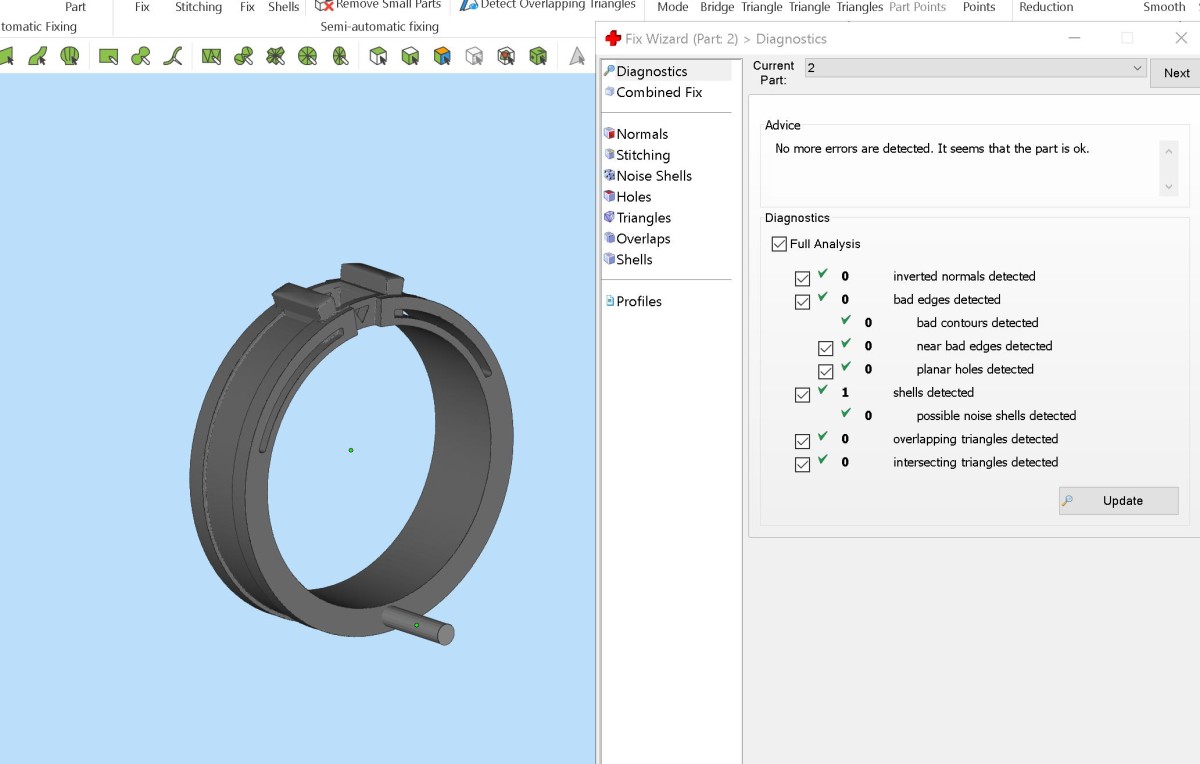Click the Remove Small Parts icon
This screenshot has height=764, width=1200.
click(324, 5)
